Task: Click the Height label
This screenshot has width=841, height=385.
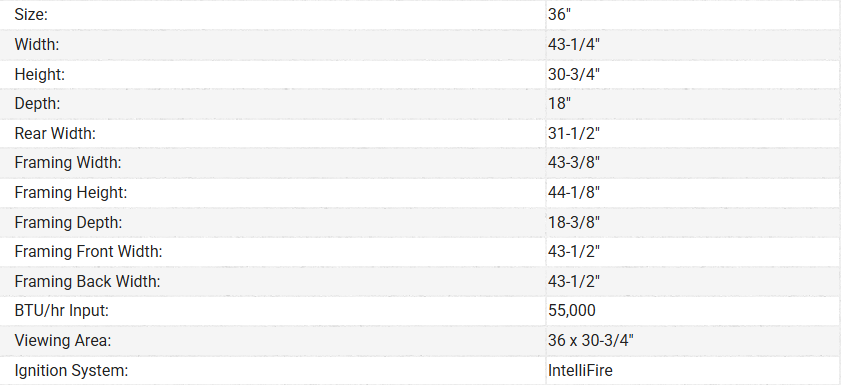Action: coord(39,74)
